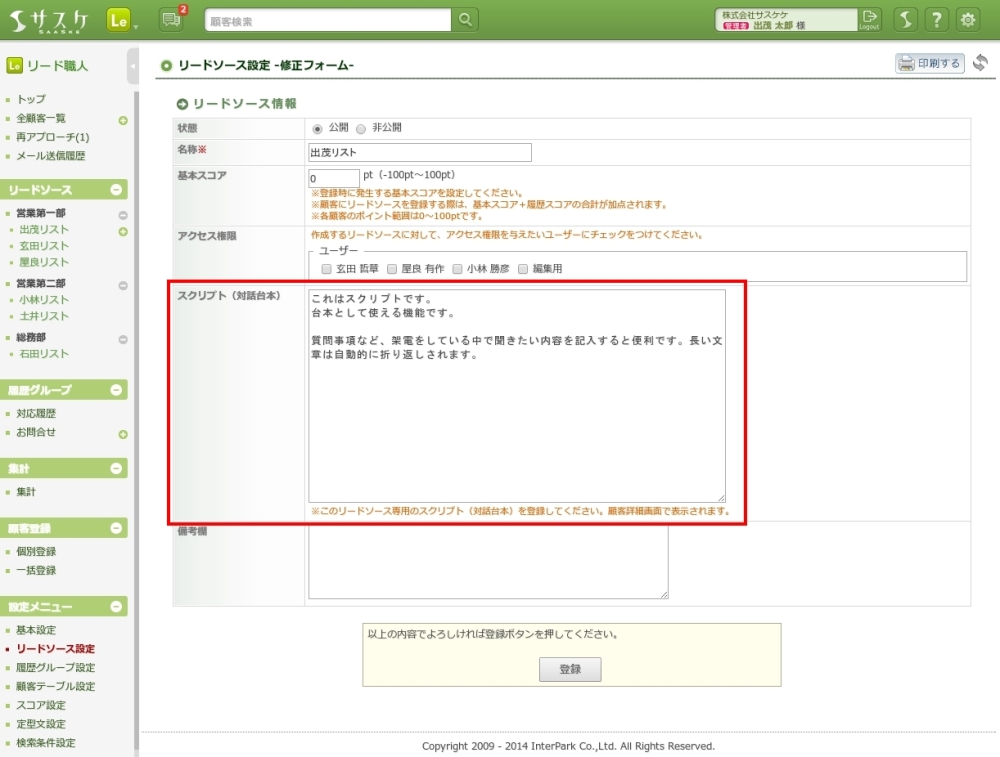1000x757 pixels.
Task: Grab the script textarea resize handle
Action: (x=721, y=497)
